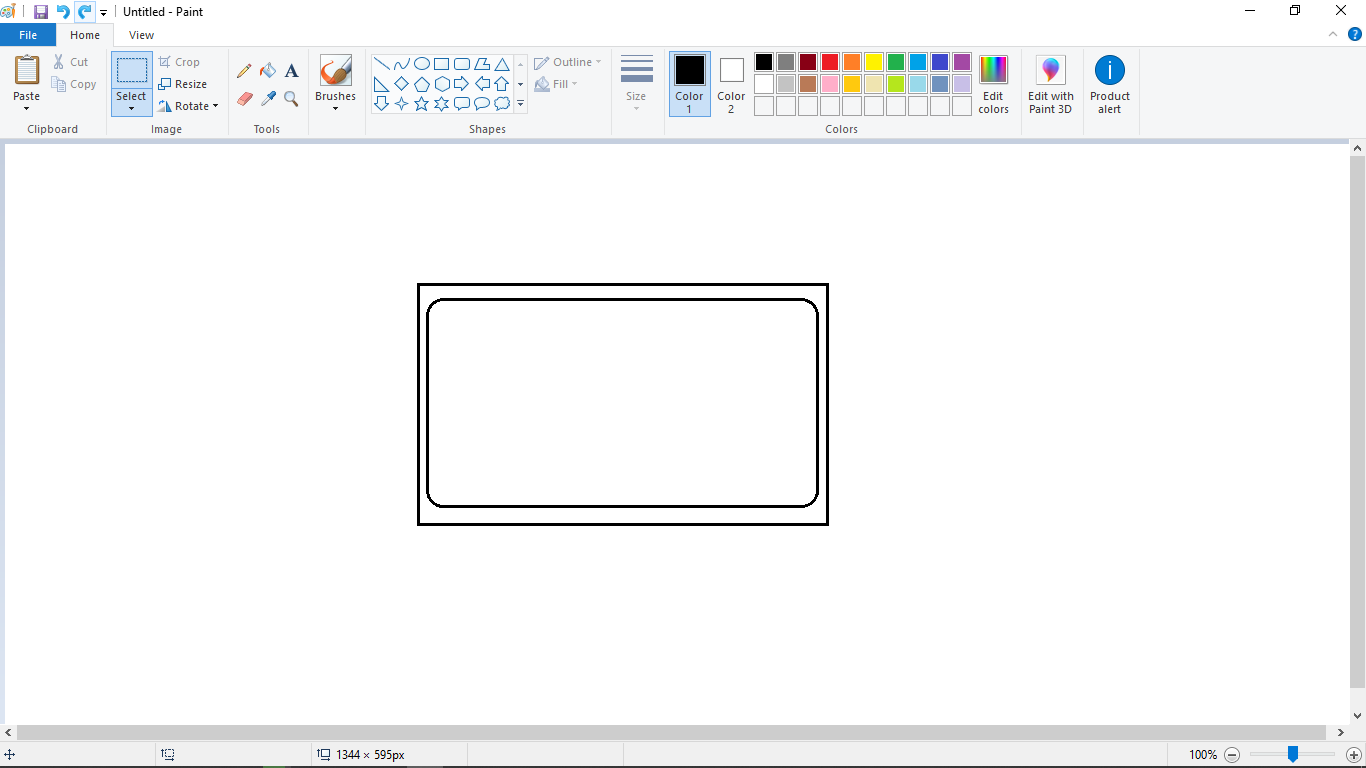Screen dimensions: 1366x768
Task: Crop the image to selection
Action: click(179, 62)
